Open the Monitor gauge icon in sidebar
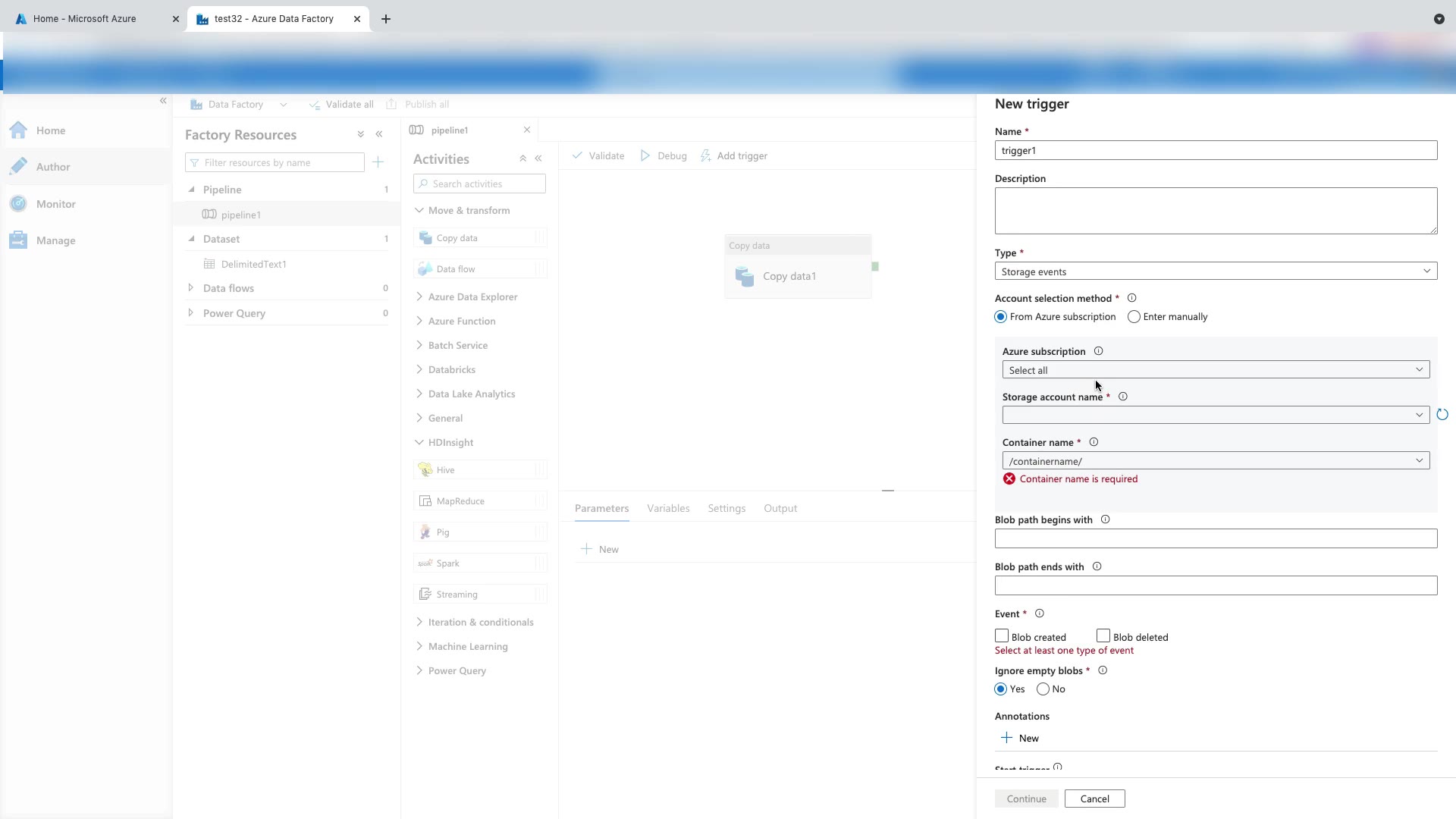The width and height of the screenshot is (1456, 819). 19,203
